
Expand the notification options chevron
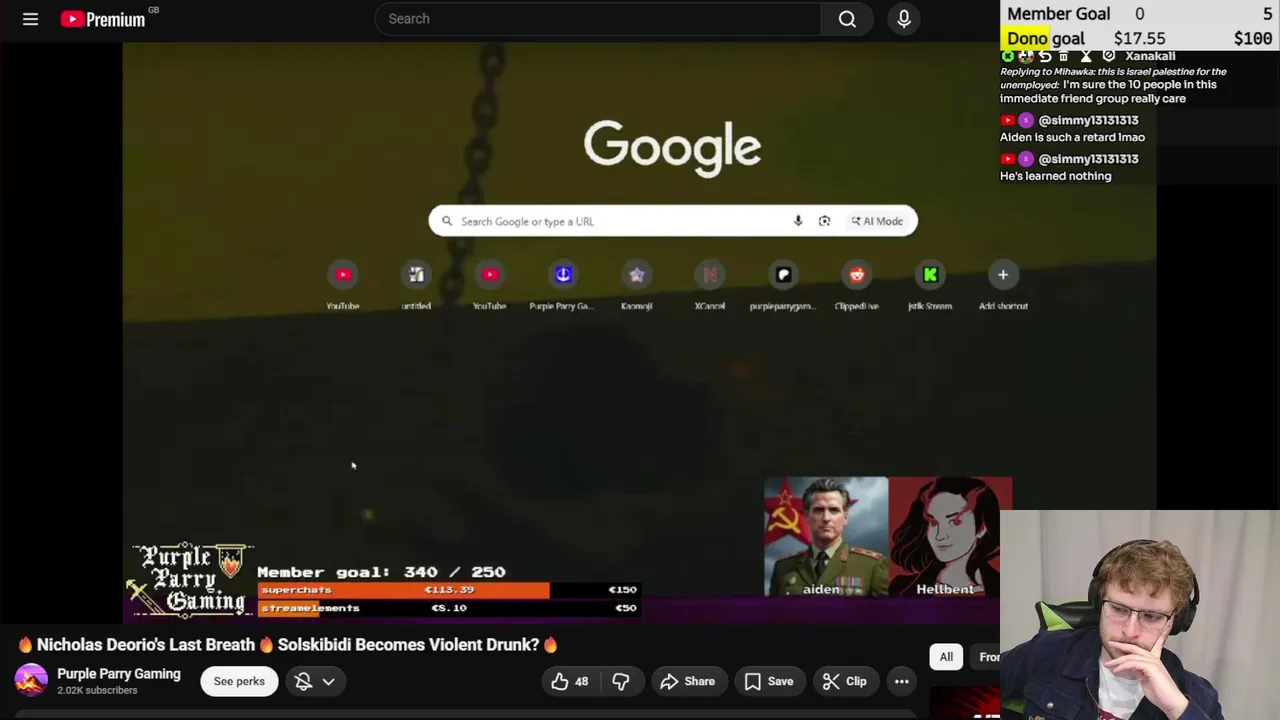pos(328,681)
